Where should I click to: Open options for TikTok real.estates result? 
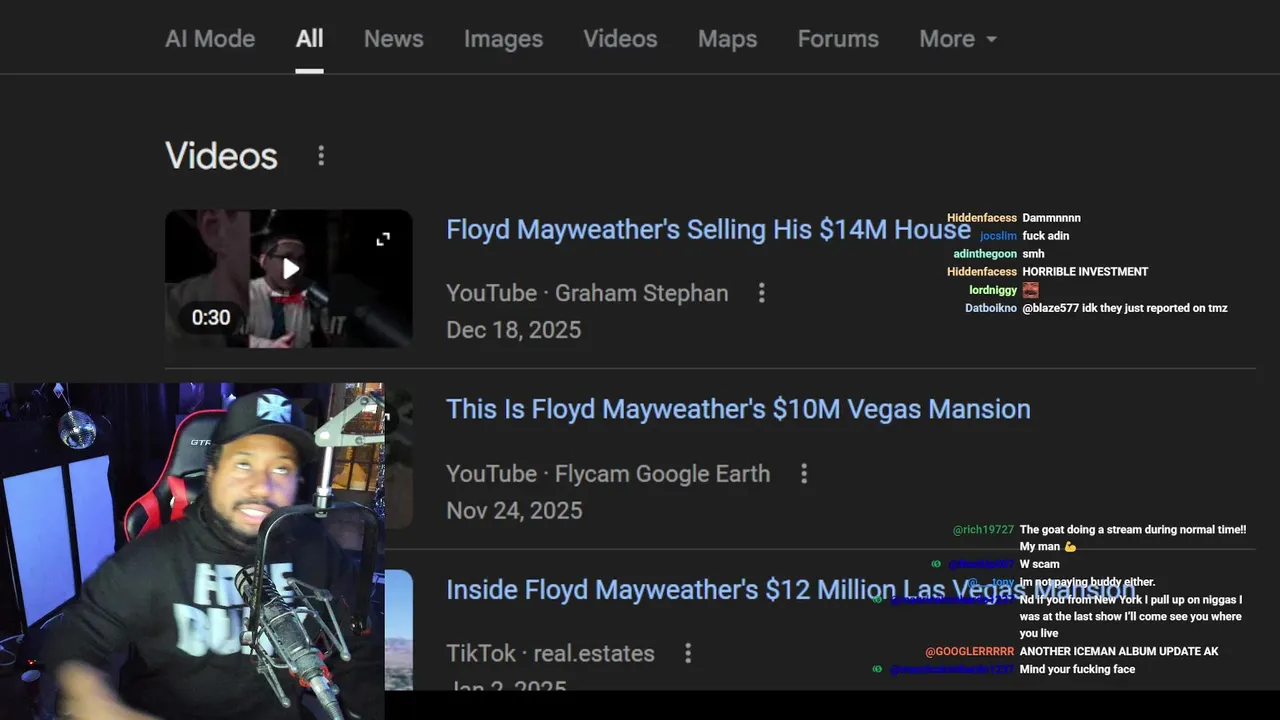click(x=688, y=654)
